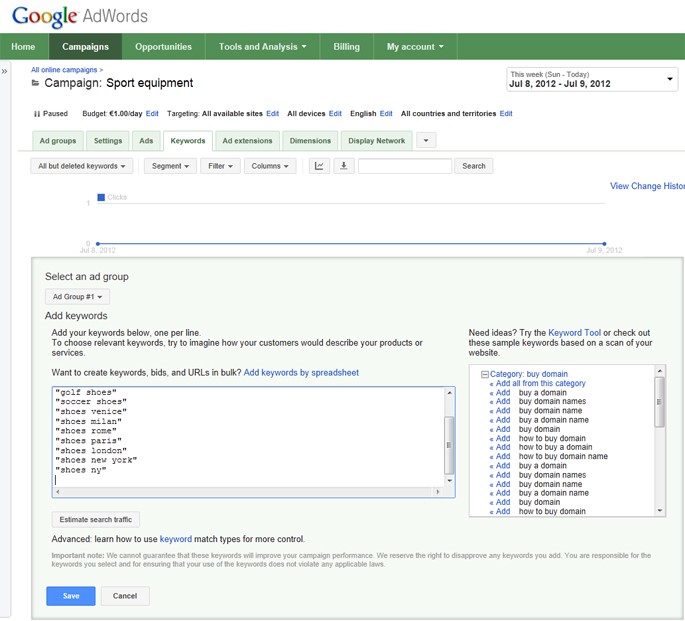Click the sample keywords list scrollbar
685x621 pixels.
660,441
